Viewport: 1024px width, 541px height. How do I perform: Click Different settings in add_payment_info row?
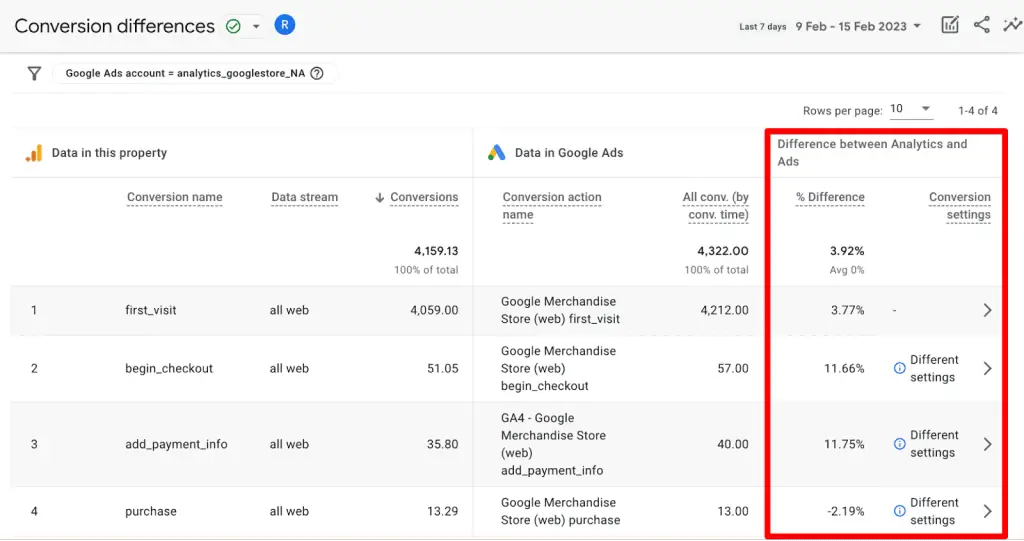click(934, 444)
